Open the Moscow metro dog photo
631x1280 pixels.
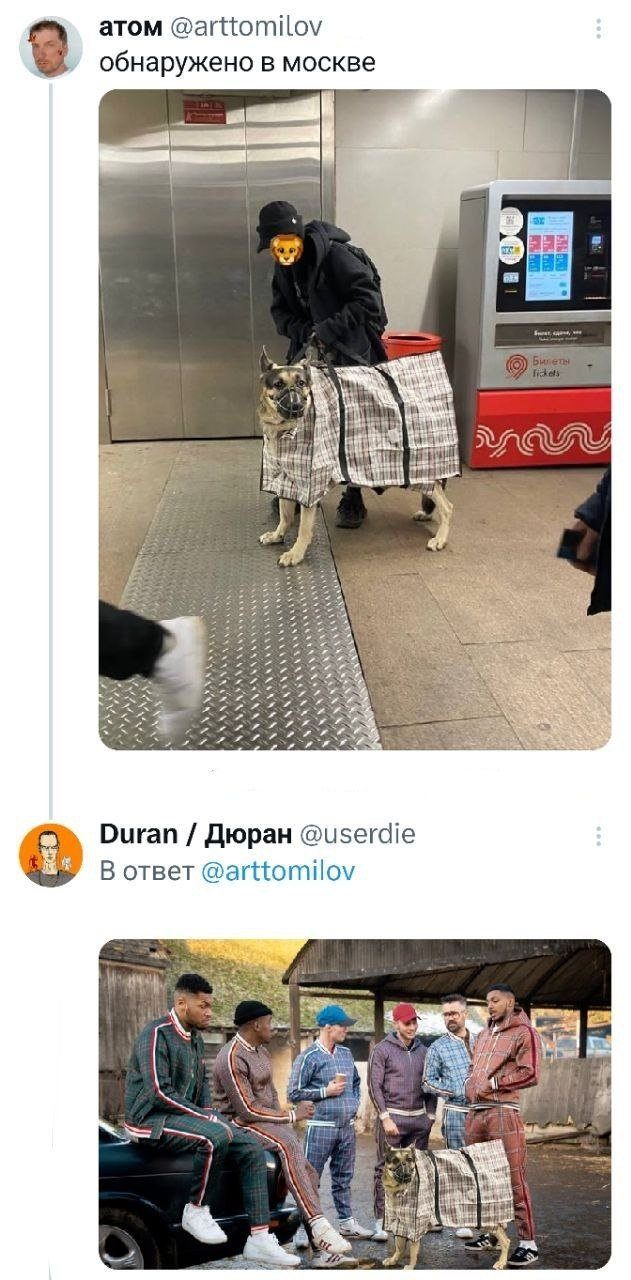pyautogui.click(x=355, y=420)
